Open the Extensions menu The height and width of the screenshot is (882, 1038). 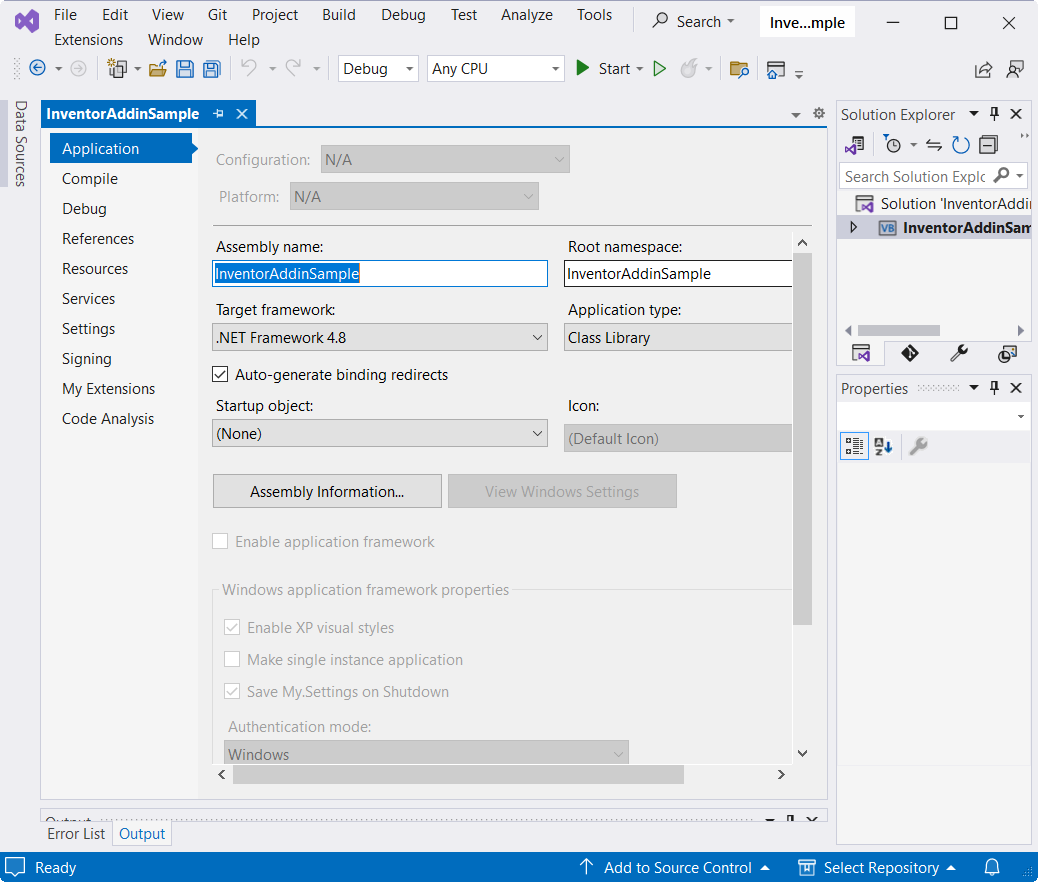(x=89, y=40)
